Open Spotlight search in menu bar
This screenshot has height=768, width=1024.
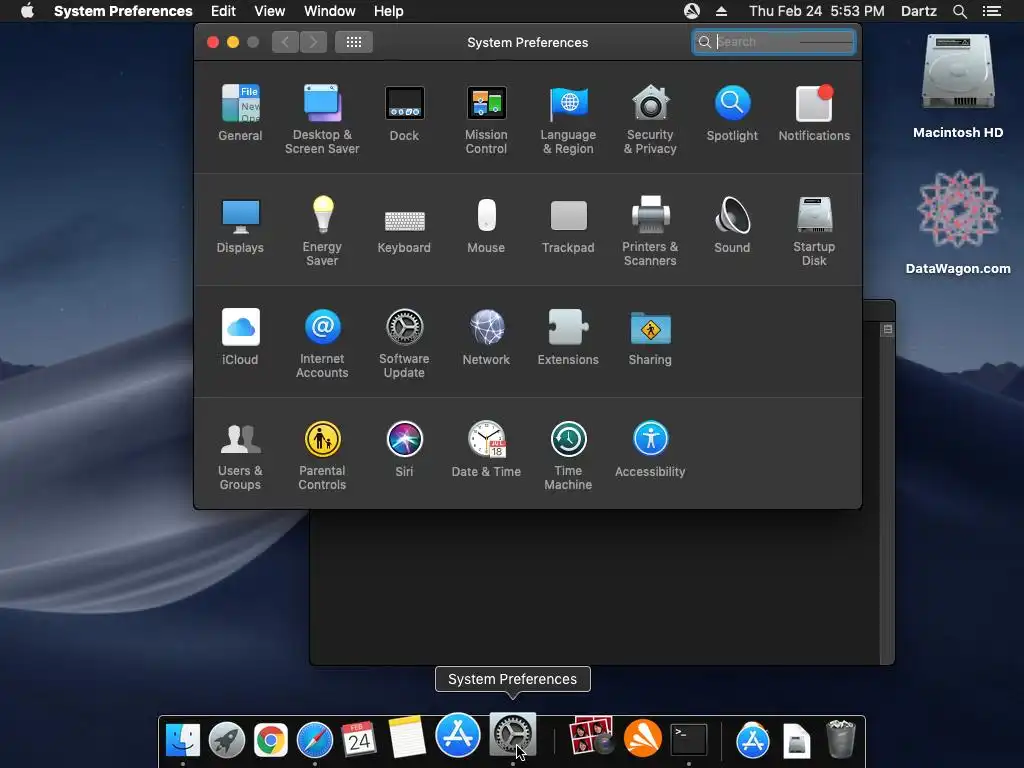click(959, 11)
